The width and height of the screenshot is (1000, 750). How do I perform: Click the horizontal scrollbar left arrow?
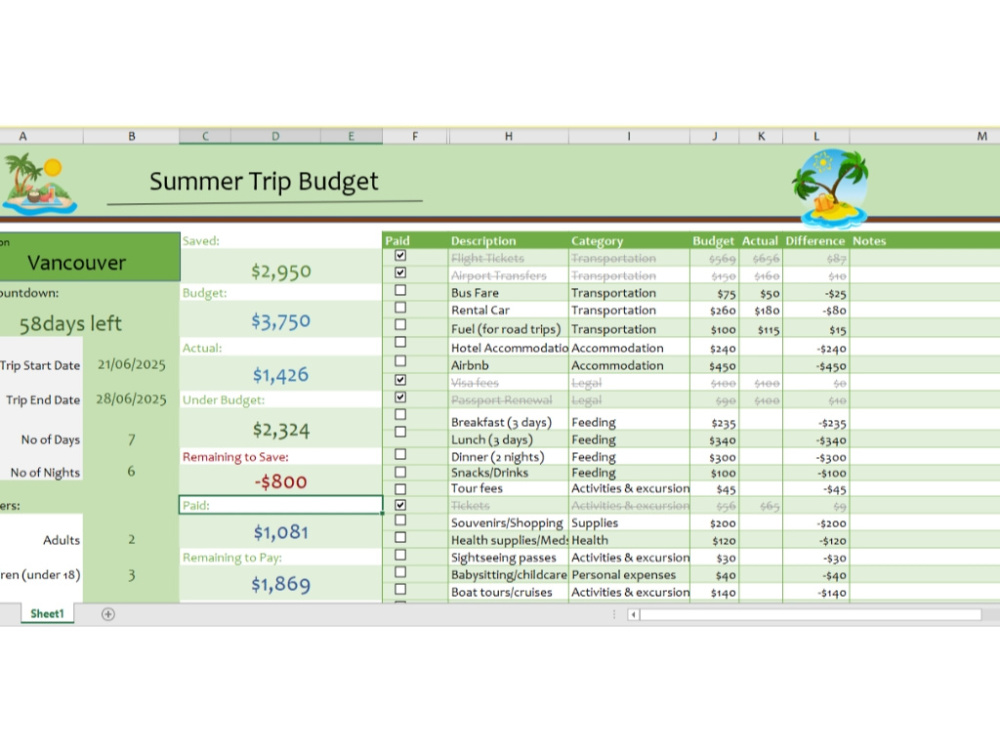coord(633,615)
